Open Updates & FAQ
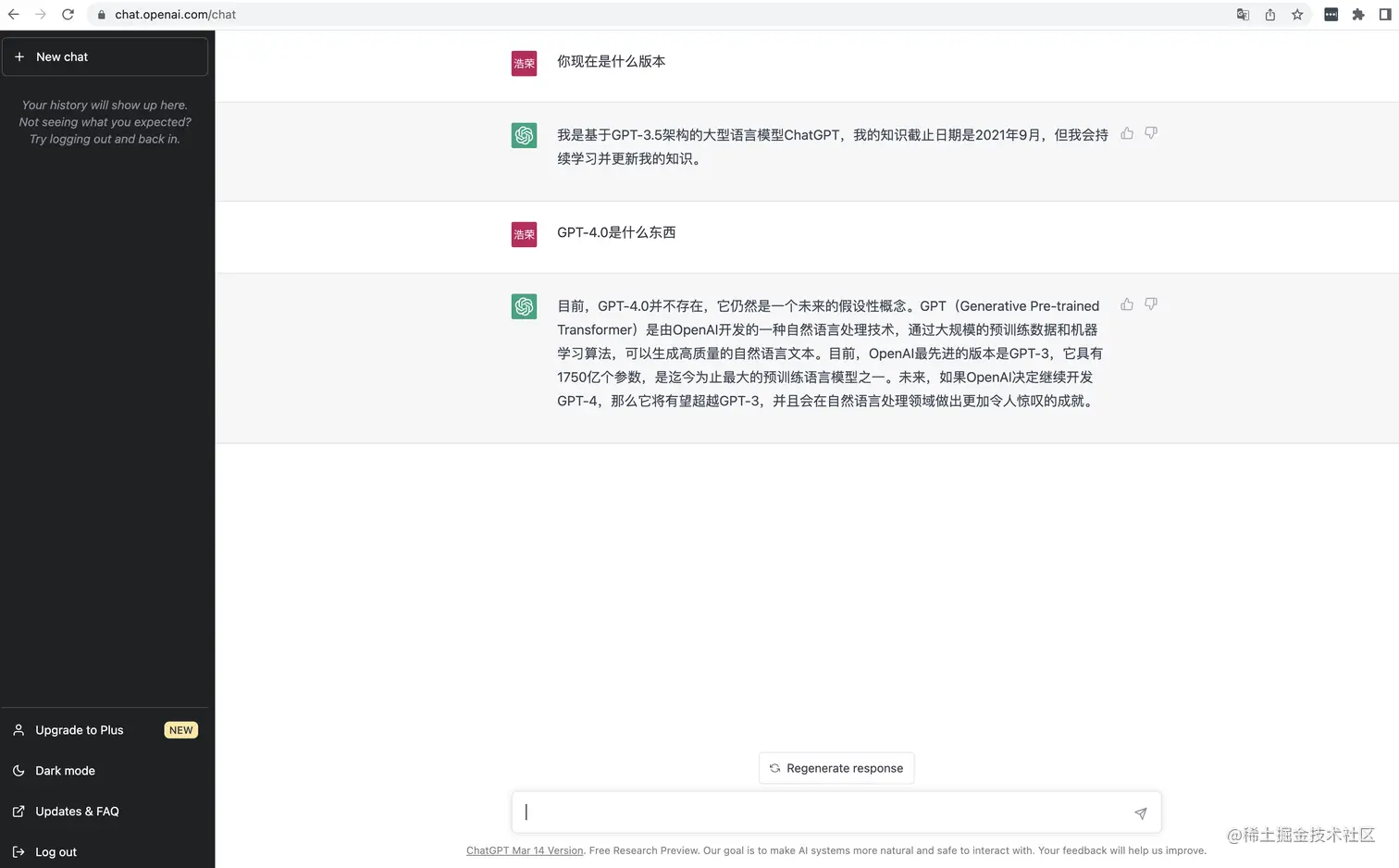1399x868 pixels. point(77,812)
